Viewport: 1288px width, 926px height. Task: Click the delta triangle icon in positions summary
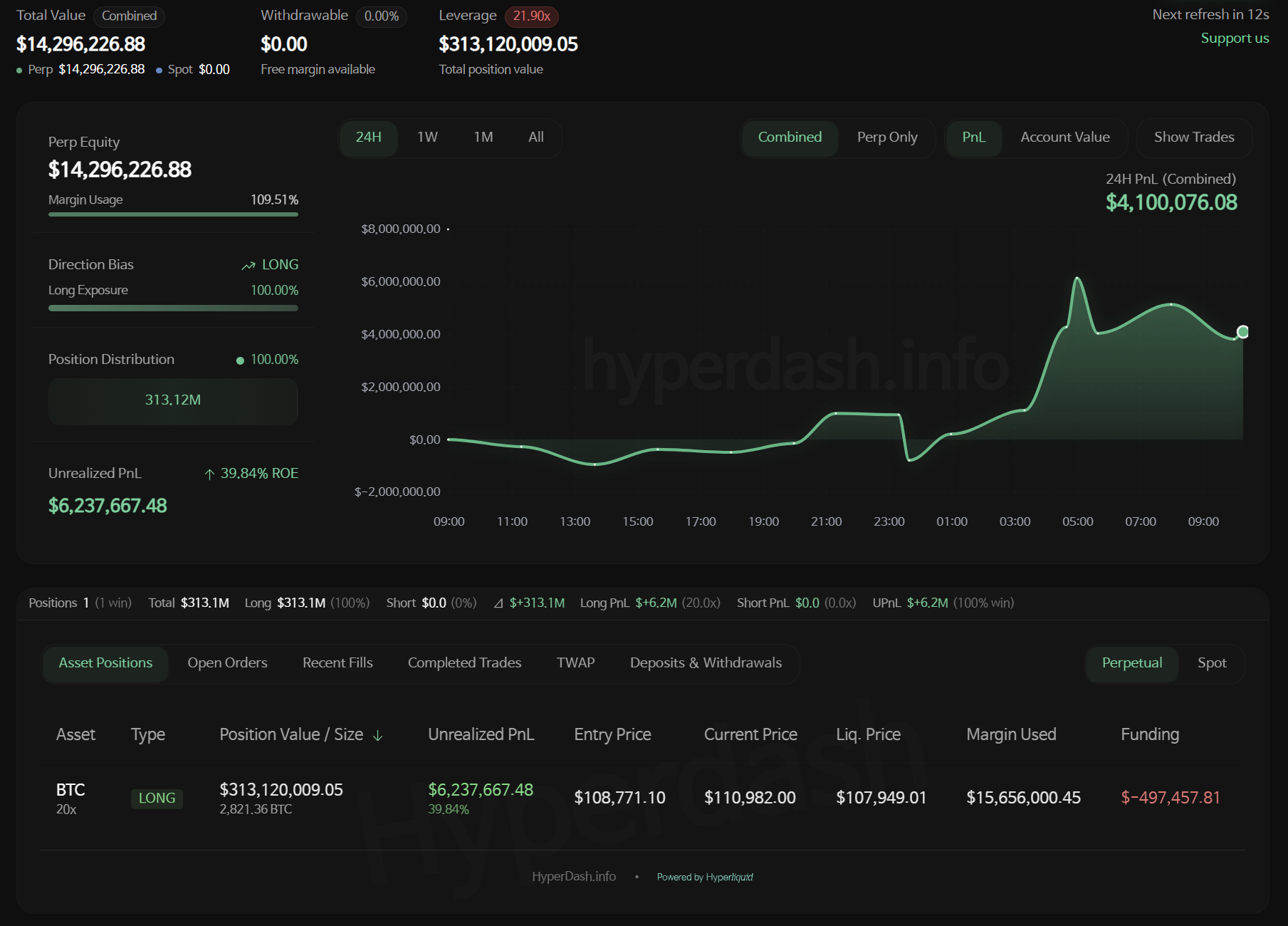click(x=498, y=603)
